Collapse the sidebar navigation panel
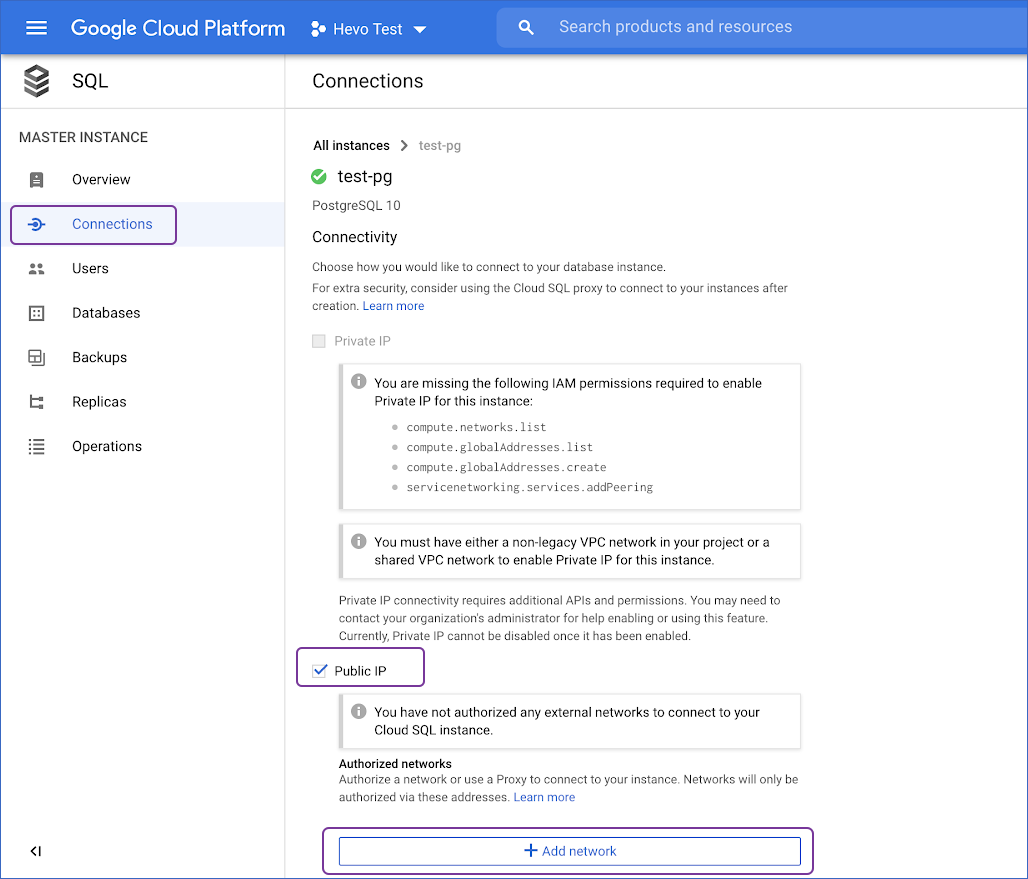 coord(36,851)
